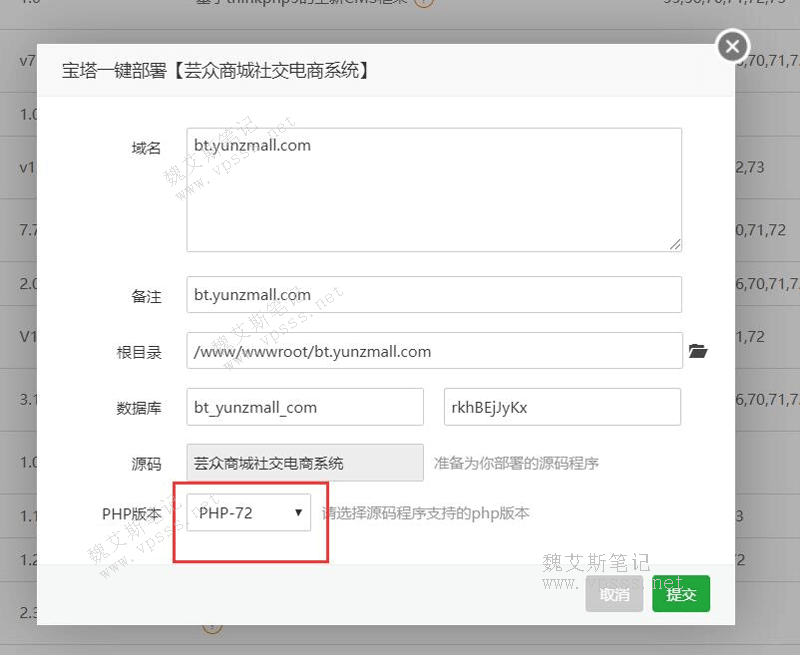Click the info icon above the dialog

pos(423,3)
